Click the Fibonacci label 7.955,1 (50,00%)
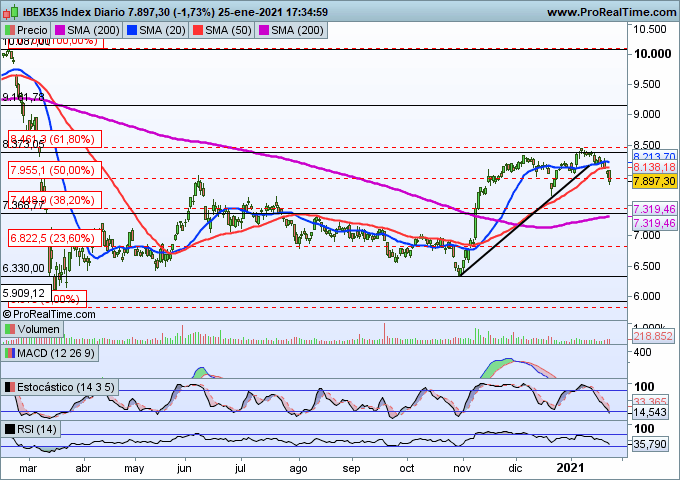Image resolution: width=680 pixels, height=480 pixels. pos(55,170)
